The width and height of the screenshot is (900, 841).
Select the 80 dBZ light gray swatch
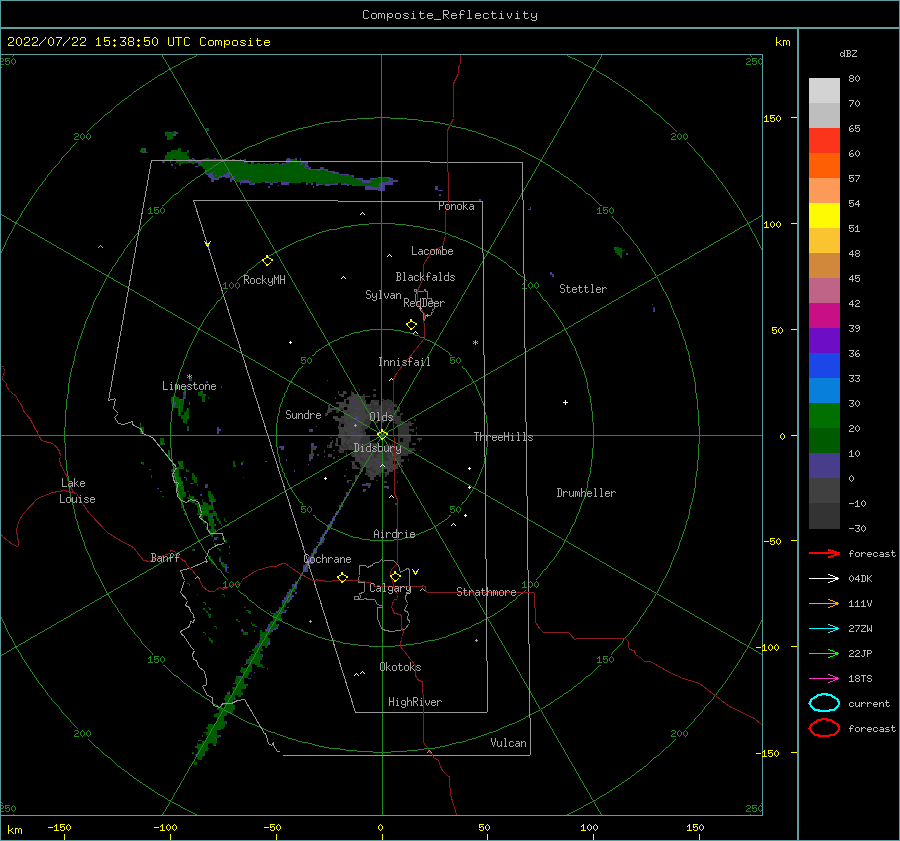pos(824,91)
